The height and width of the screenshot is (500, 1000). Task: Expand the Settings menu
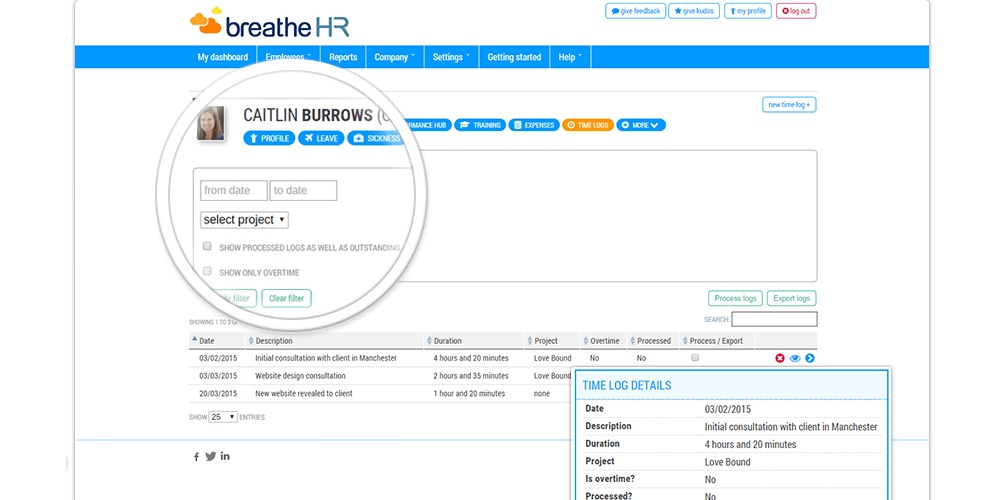[x=451, y=57]
